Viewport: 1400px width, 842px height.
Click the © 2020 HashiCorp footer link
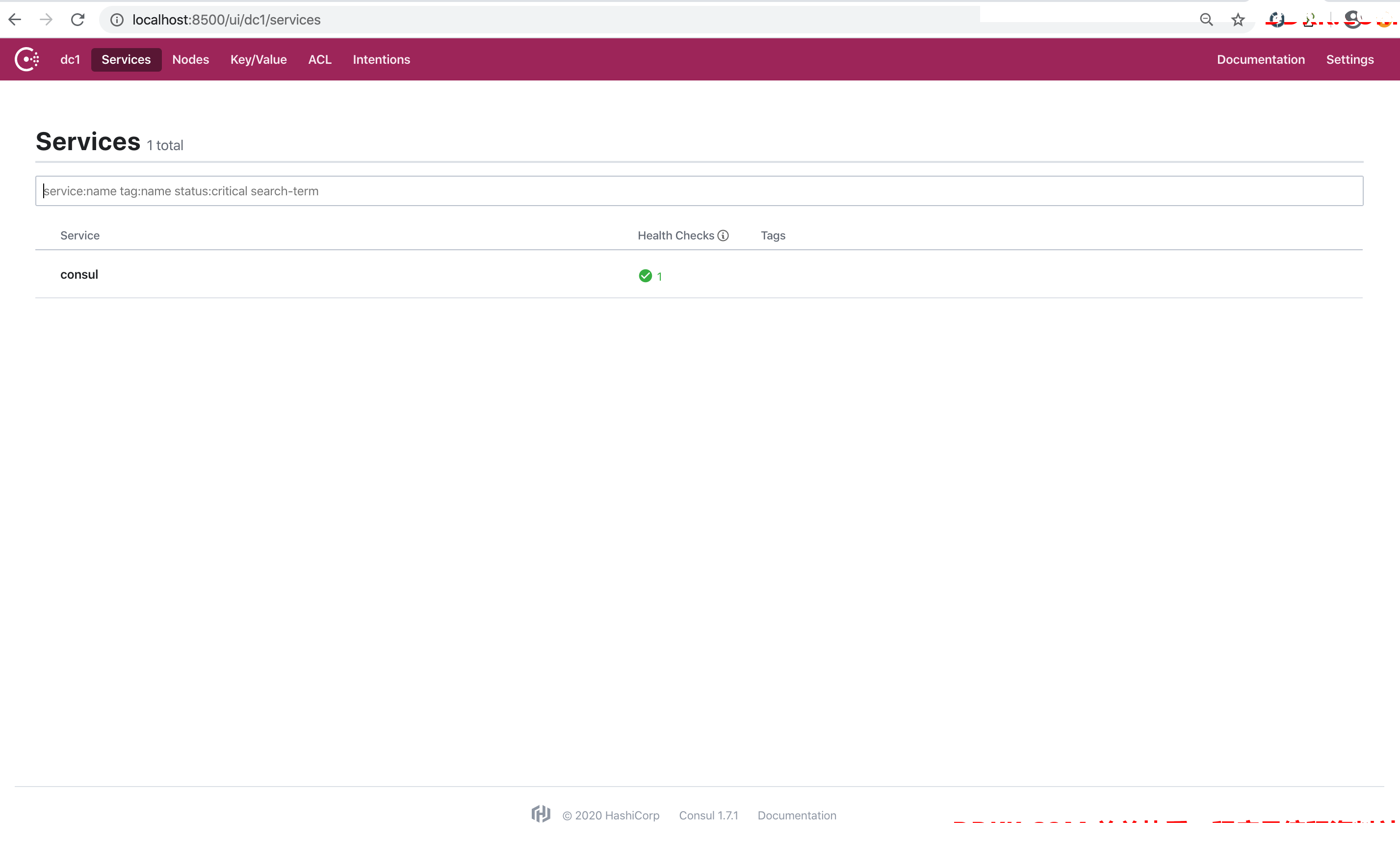pos(610,816)
